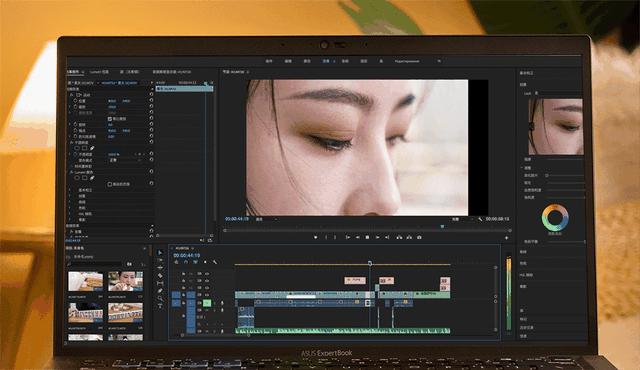640x370 pixels.
Task: Click Go to In point button
Action: tap(348, 237)
